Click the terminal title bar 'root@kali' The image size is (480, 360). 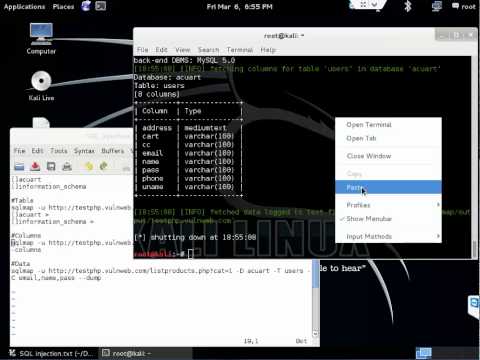[284, 36]
